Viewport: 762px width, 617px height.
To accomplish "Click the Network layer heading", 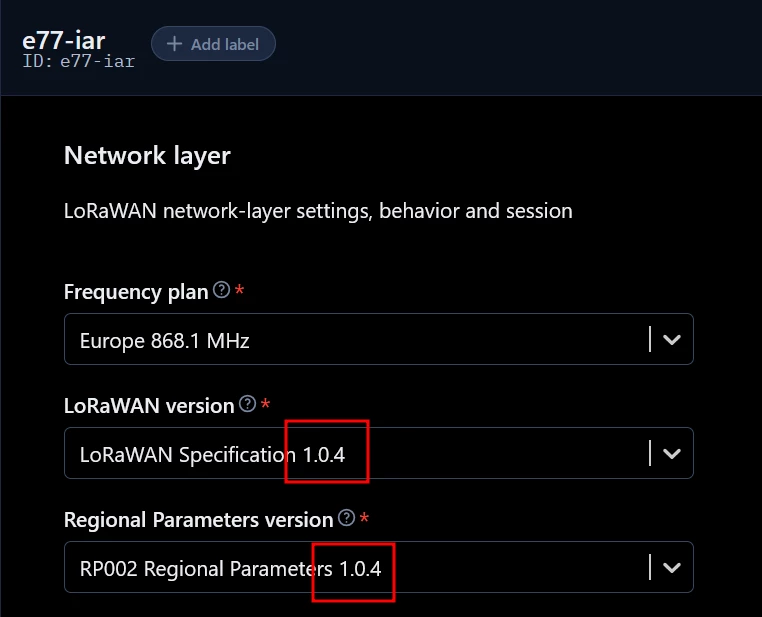I will (147, 155).
